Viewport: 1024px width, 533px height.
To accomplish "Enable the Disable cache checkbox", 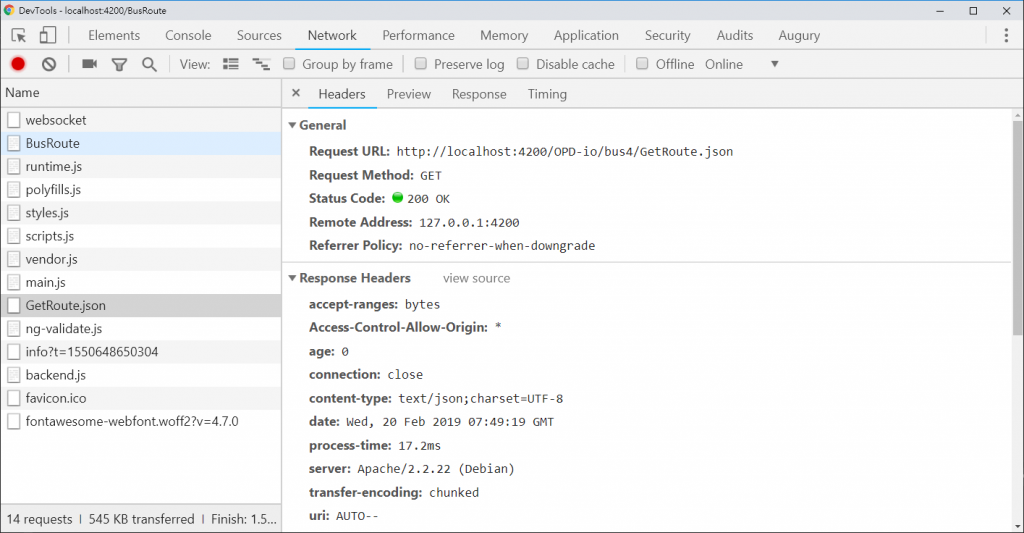I will (x=523, y=64).
